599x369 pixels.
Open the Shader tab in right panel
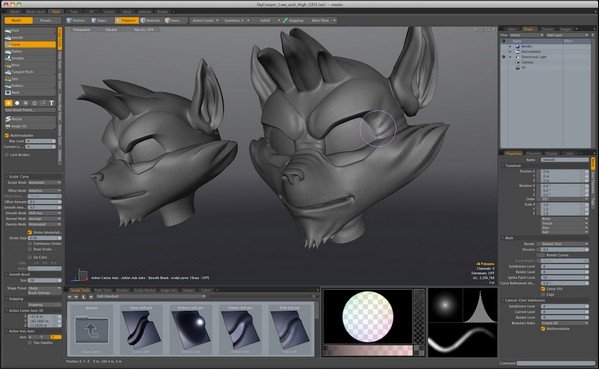pos(528,29)
